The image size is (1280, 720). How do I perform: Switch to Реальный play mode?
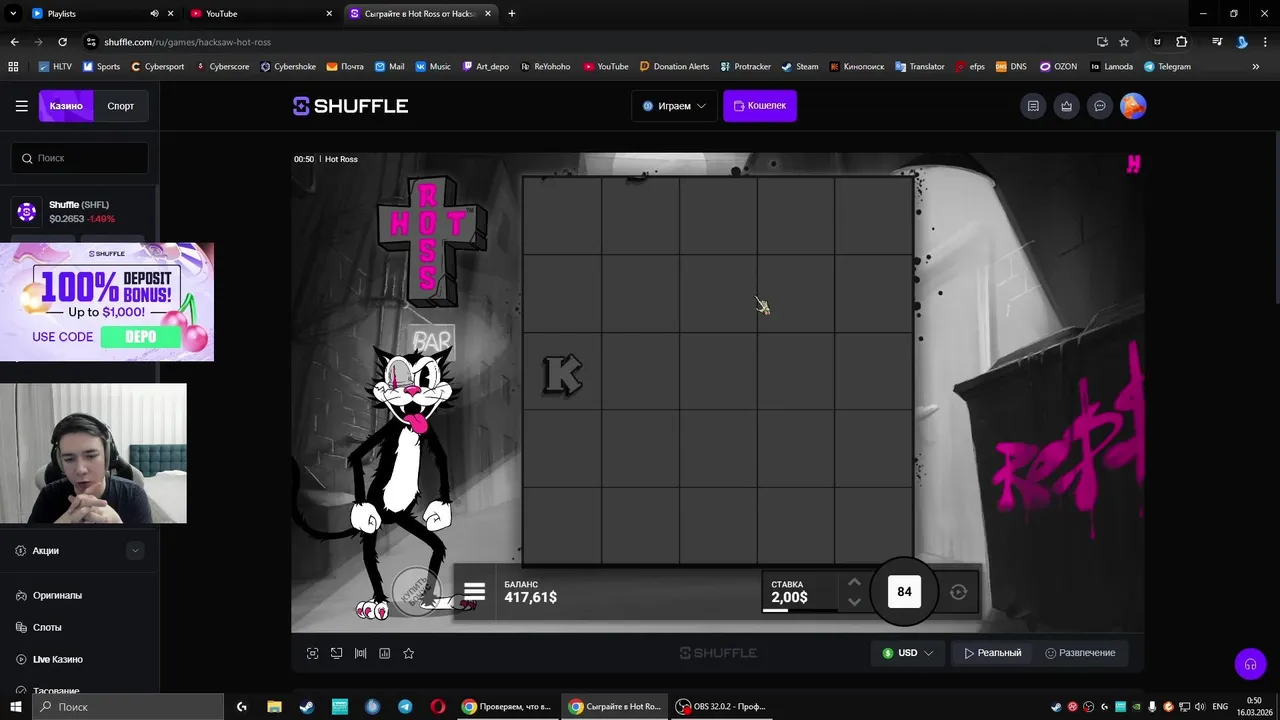pos(993,653)
